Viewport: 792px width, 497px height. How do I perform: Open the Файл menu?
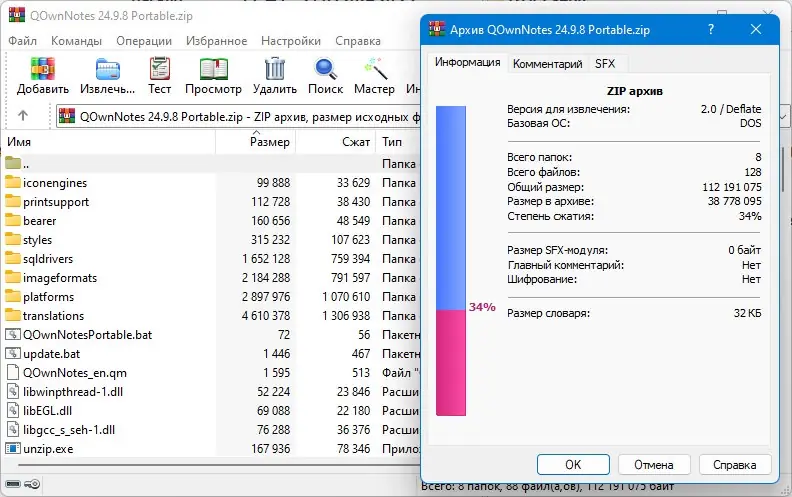pyautogui.click(x=22, y=41)
